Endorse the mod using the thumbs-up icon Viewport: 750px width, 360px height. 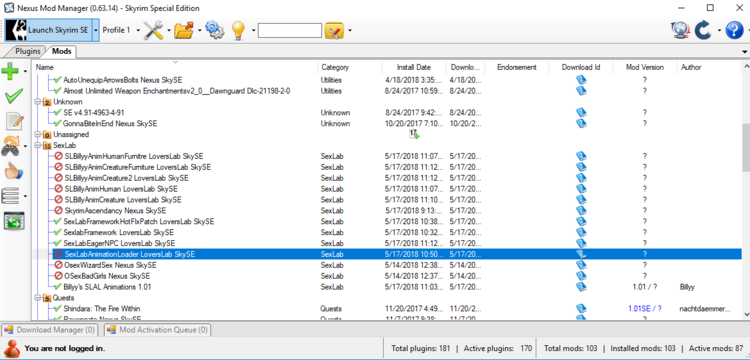(14, 171)
